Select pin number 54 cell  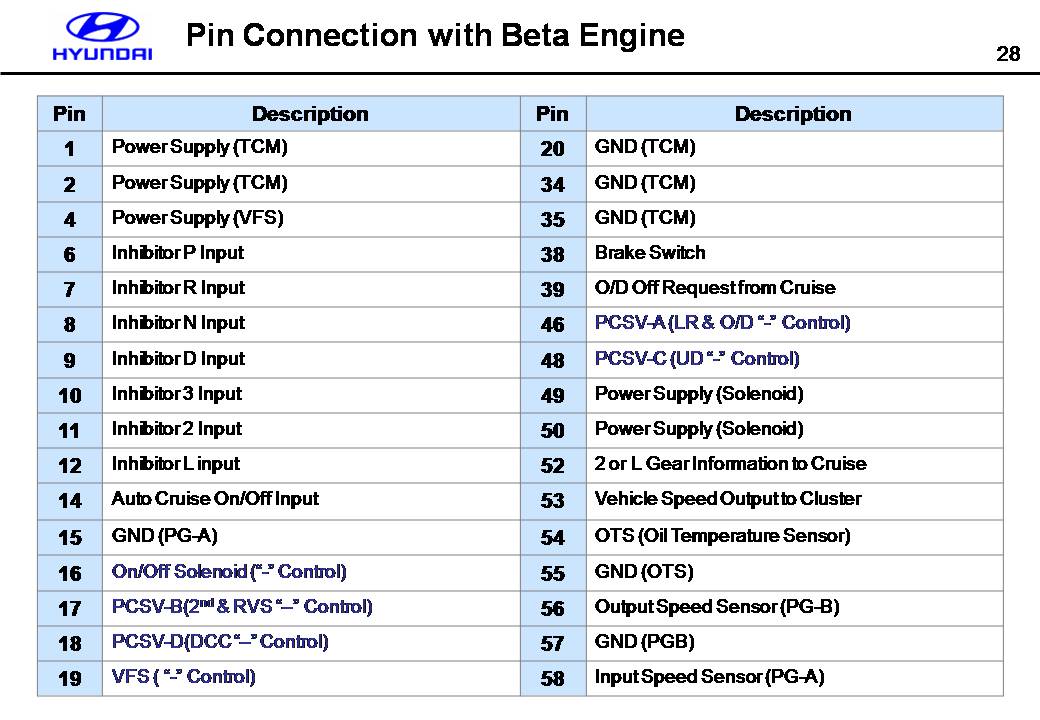(552, 537)
